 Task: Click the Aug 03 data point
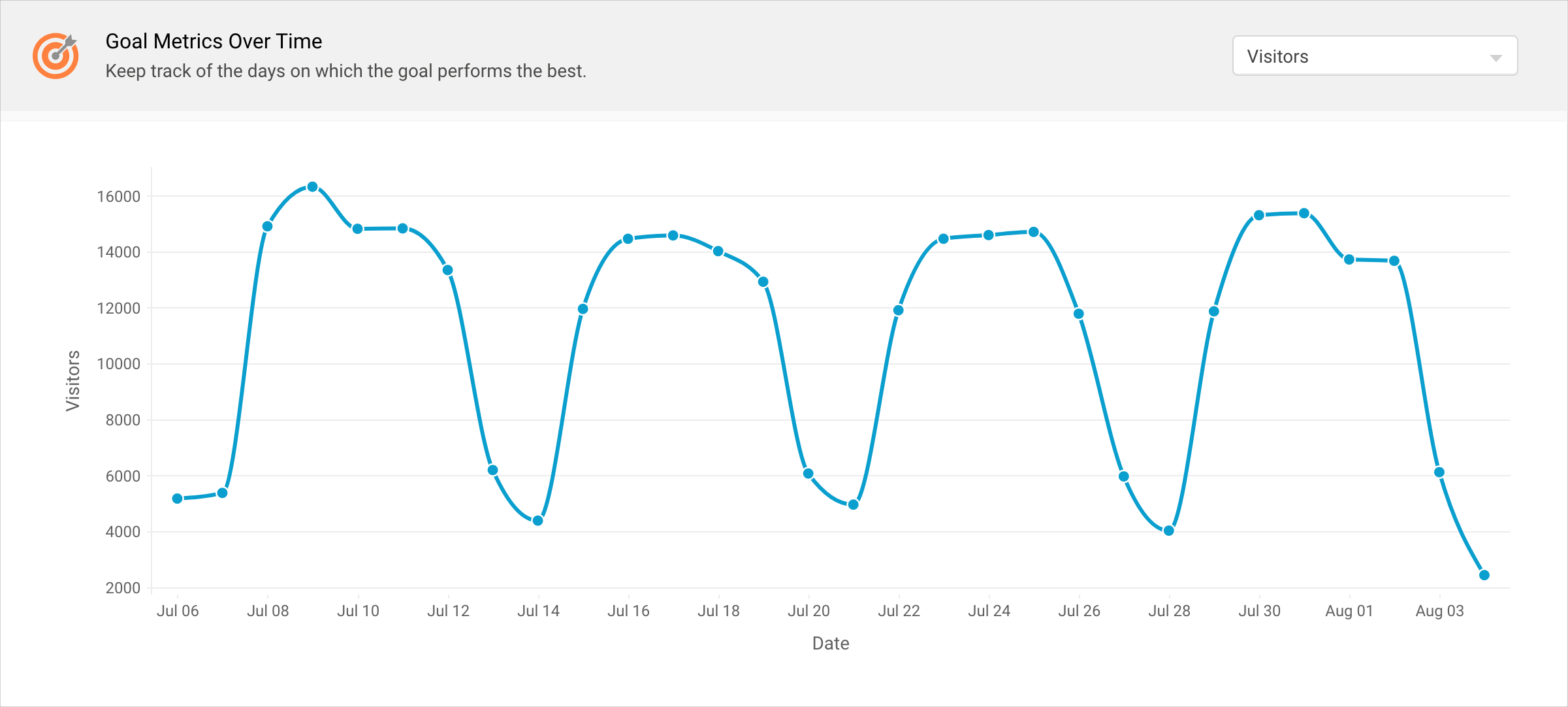click(x=1439, y=472)
